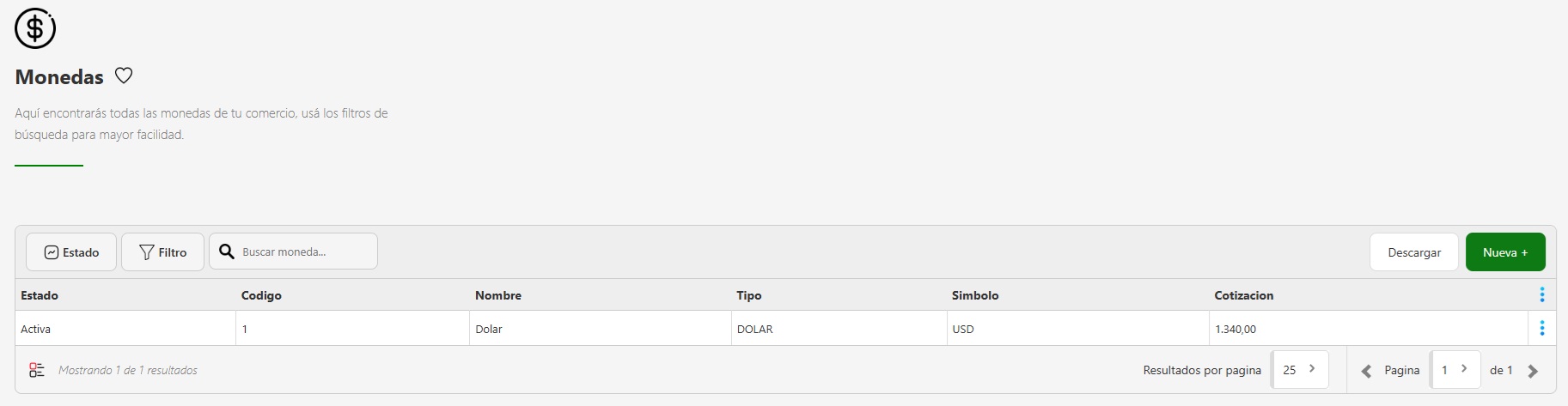This screenshot has width=1568, height=406.
Task: Go to next page arrow
Action: click(1533, 371)
